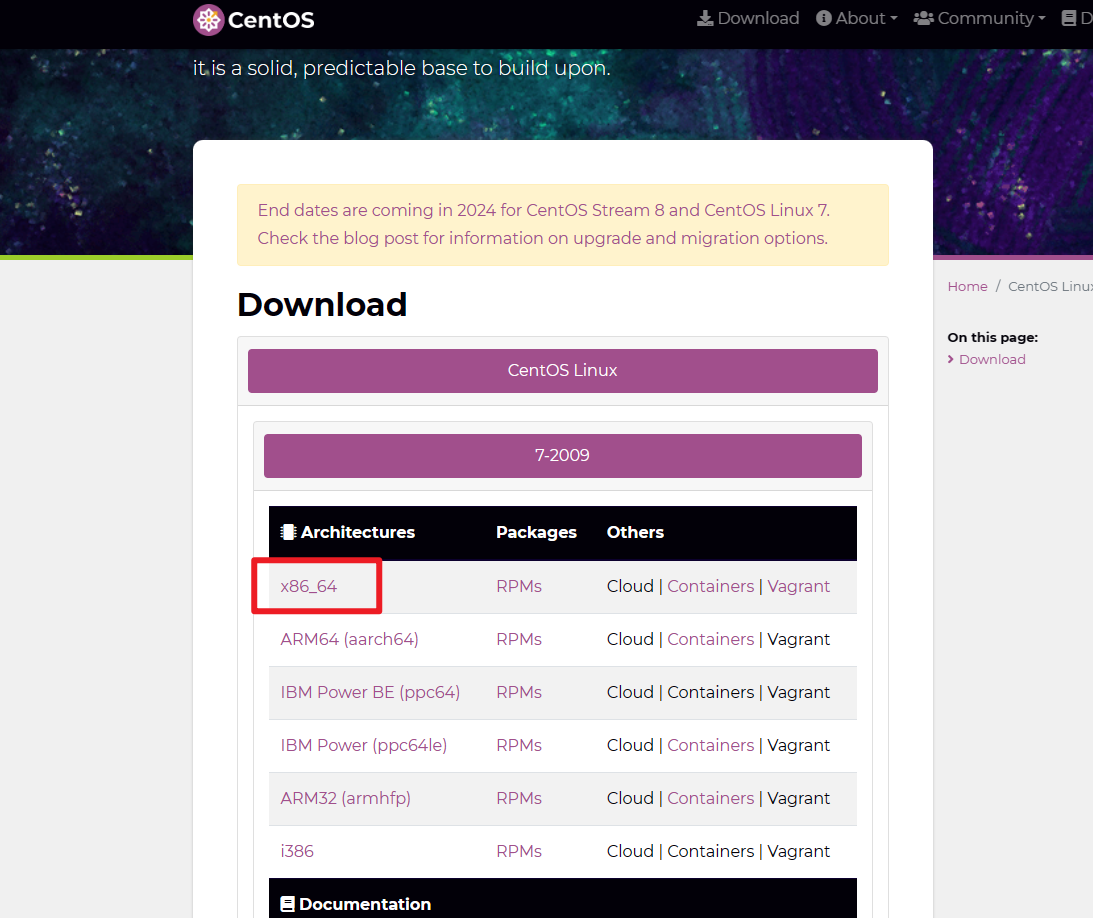1093x918 pixels.
Task: Go to Home in the breadcrumb
Action: click(968, 286)
